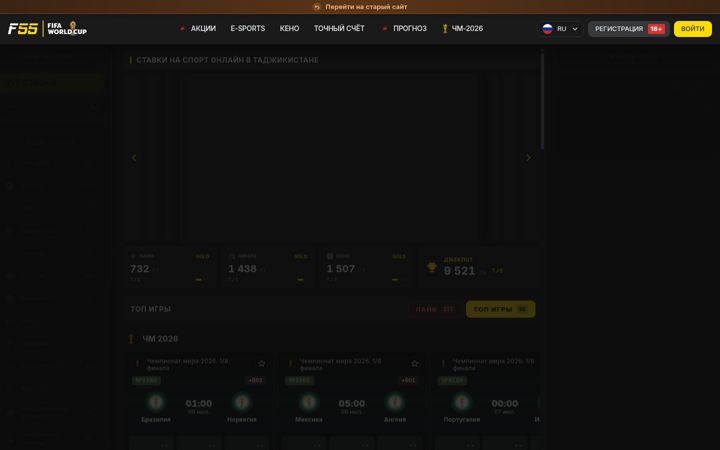The height and width of the screenshot is (450, 720).
Task: Click the trophy icon beside ЧМ-2026 in header
Action: tap(445, 28)
